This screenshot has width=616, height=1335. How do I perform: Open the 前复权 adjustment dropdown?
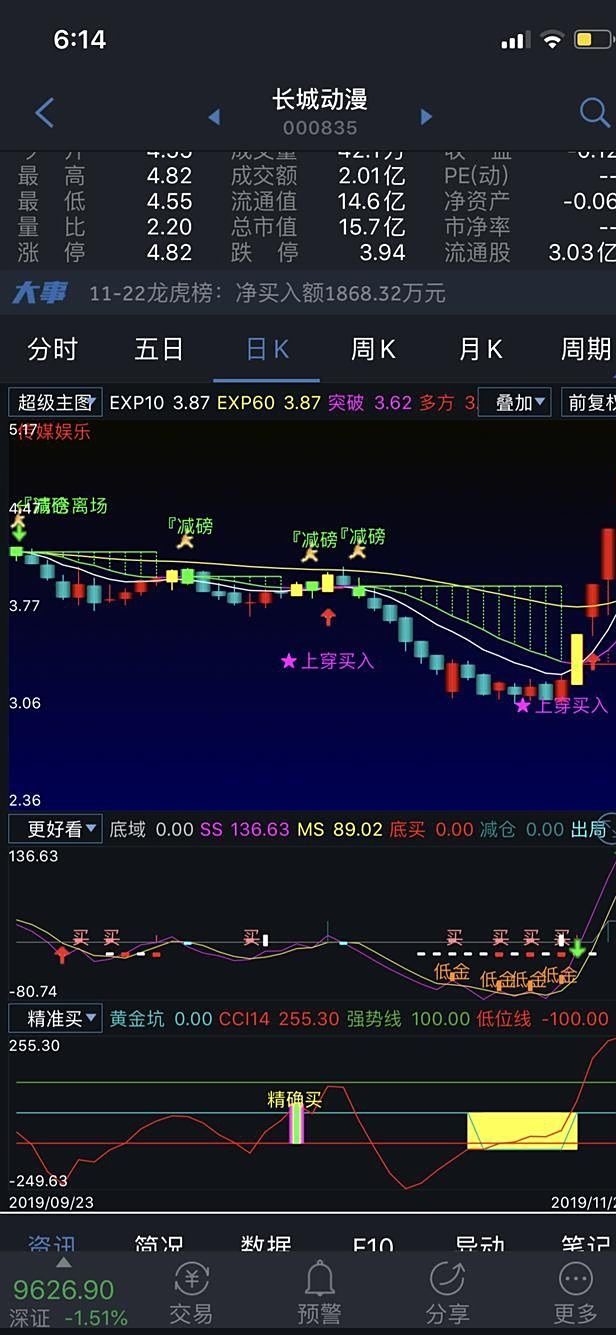[x=588, y=403]
